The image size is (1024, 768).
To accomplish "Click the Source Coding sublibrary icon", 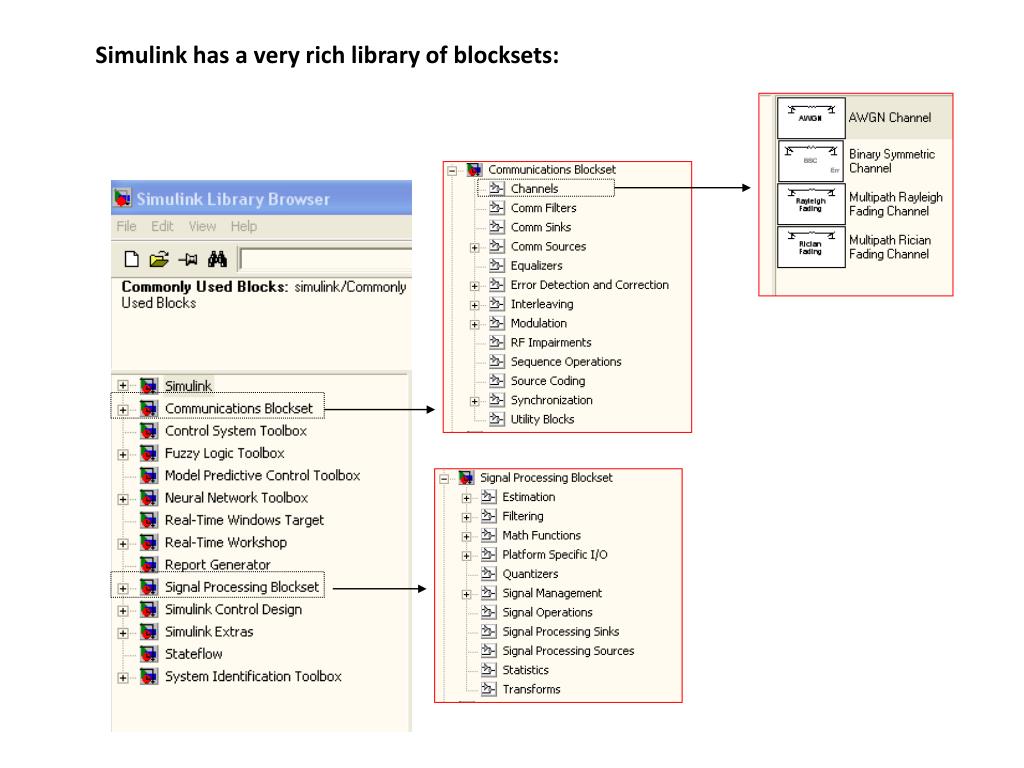I will tap(497, 380).
